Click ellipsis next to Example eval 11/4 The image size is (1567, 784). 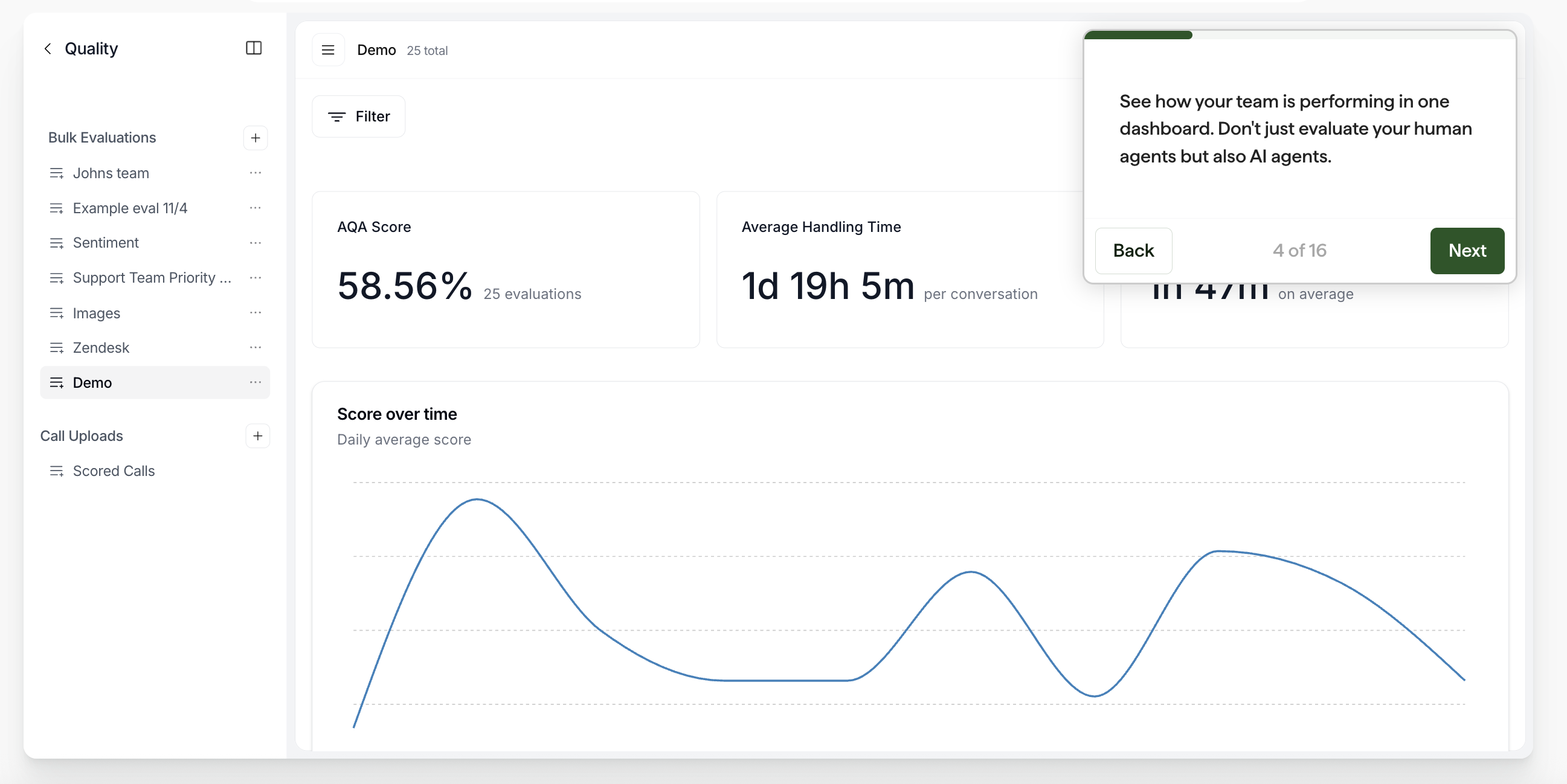pyautogui.click(x=256, y=208)
